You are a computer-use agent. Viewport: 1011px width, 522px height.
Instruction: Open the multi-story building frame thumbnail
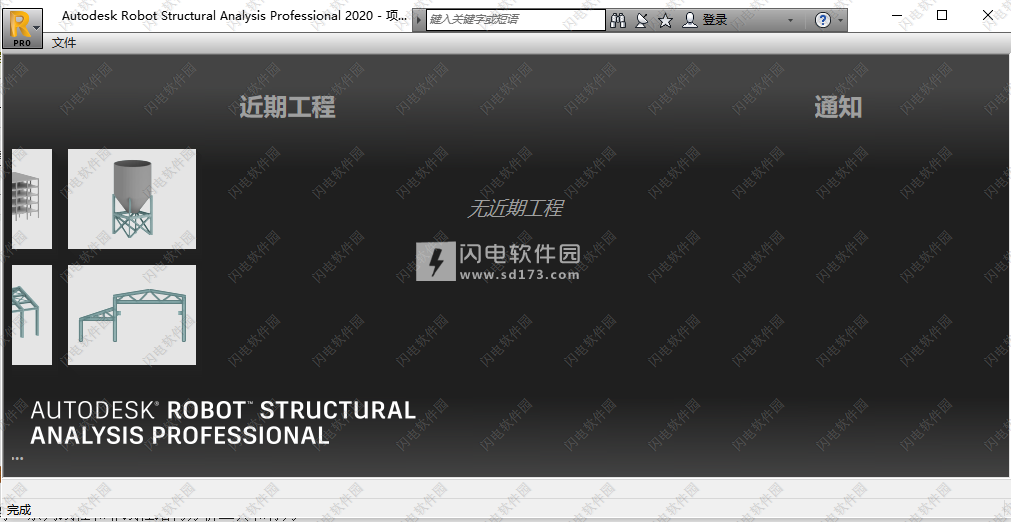pos(31,199)
